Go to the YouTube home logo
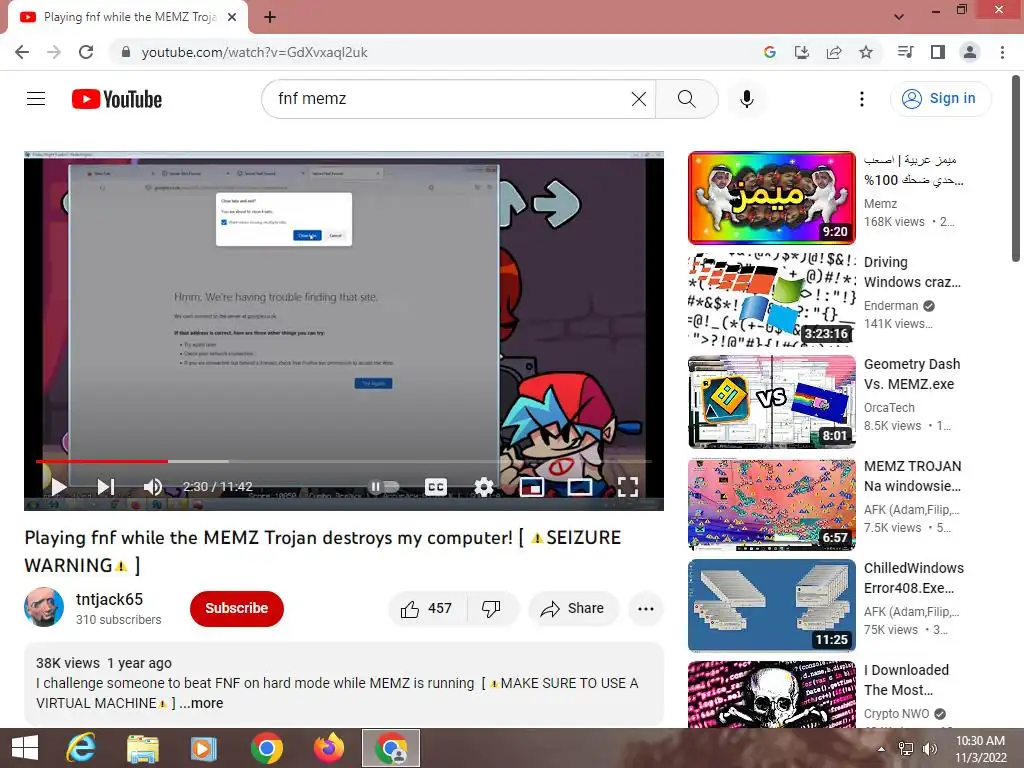Viewport: 1024px width, 768px height. pyautogui.click(x=117, y=99)
